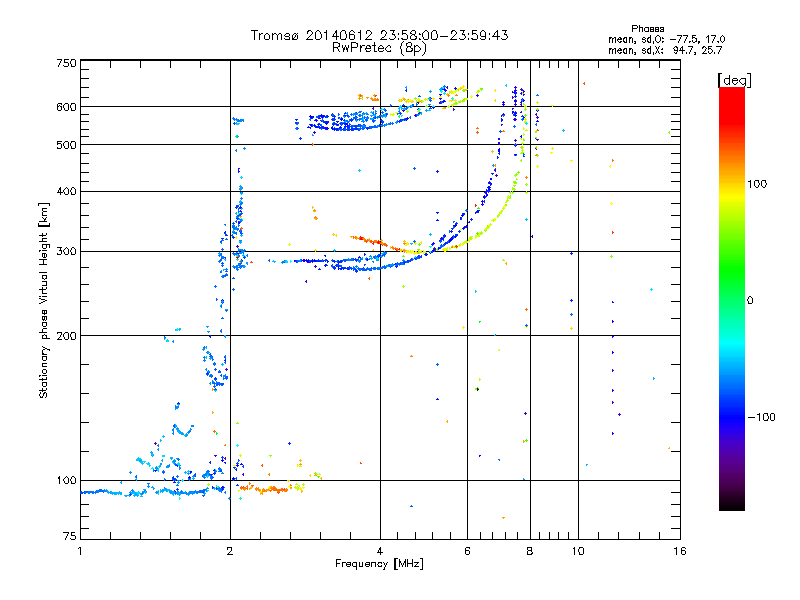This screenshot has height=600, width=800.
Task: Click the 'Phases' header text
Action: 647,29
